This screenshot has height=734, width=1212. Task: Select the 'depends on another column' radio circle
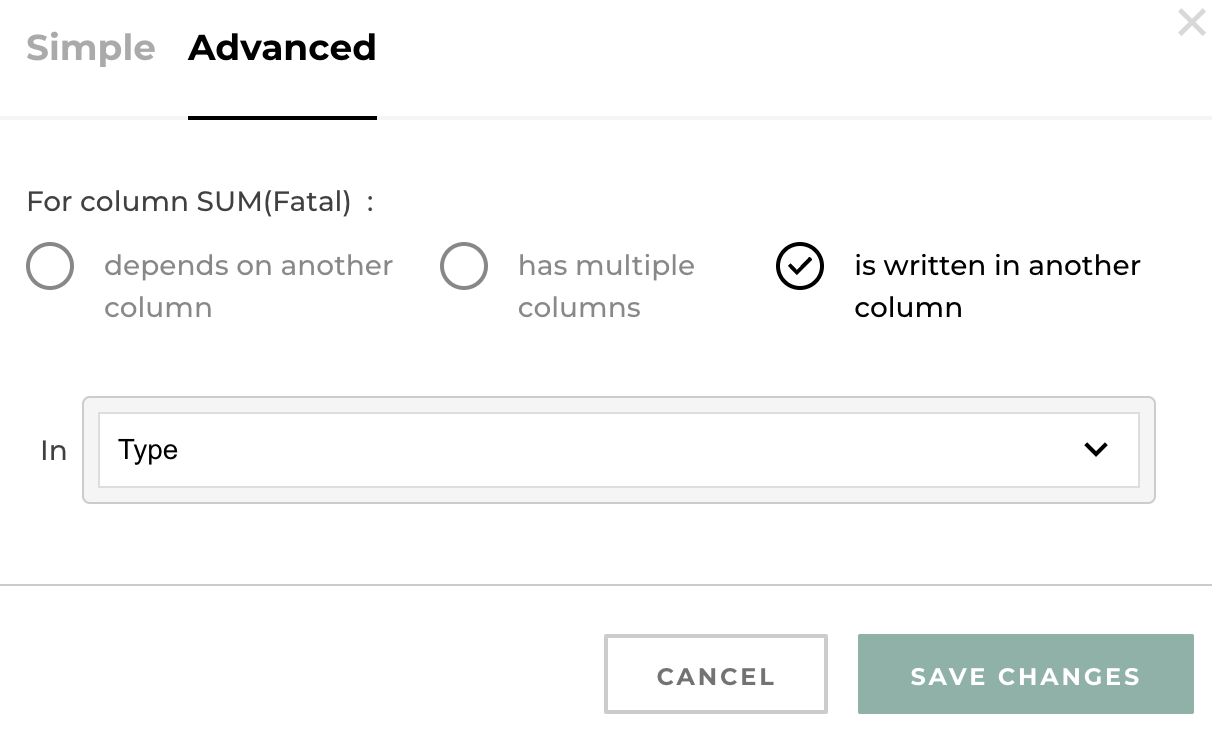click(x=50, y=266)
